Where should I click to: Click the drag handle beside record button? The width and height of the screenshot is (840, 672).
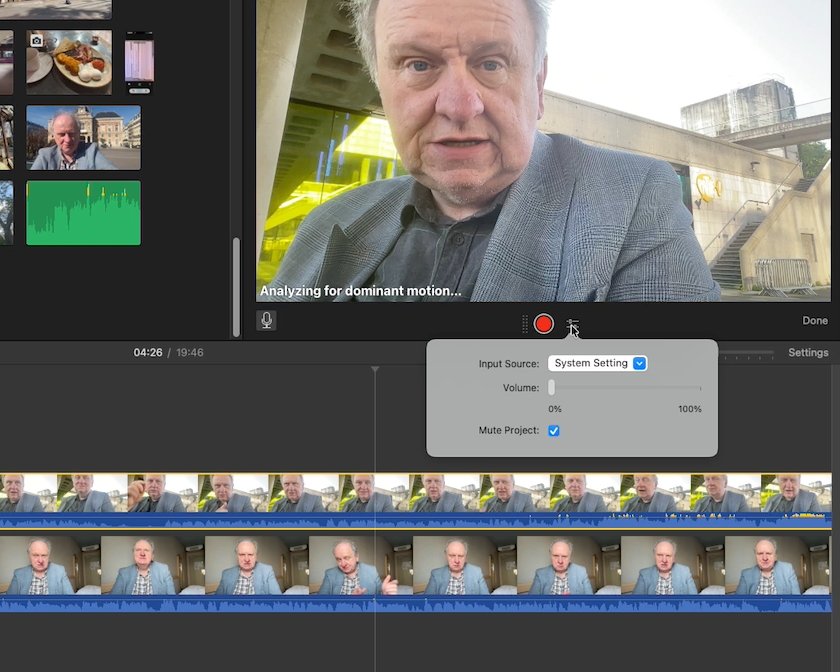click(525, 324)
